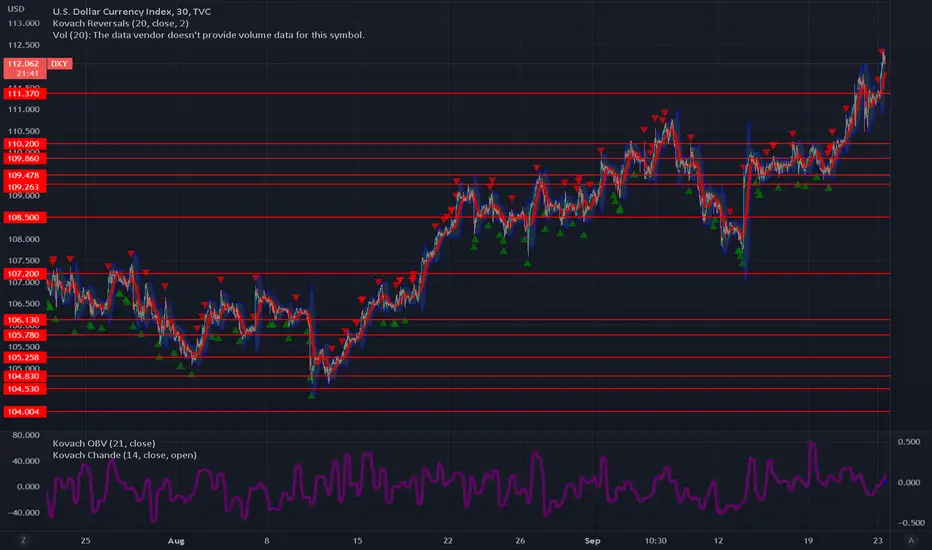Click the 105.258 price level label

point(24,357)
